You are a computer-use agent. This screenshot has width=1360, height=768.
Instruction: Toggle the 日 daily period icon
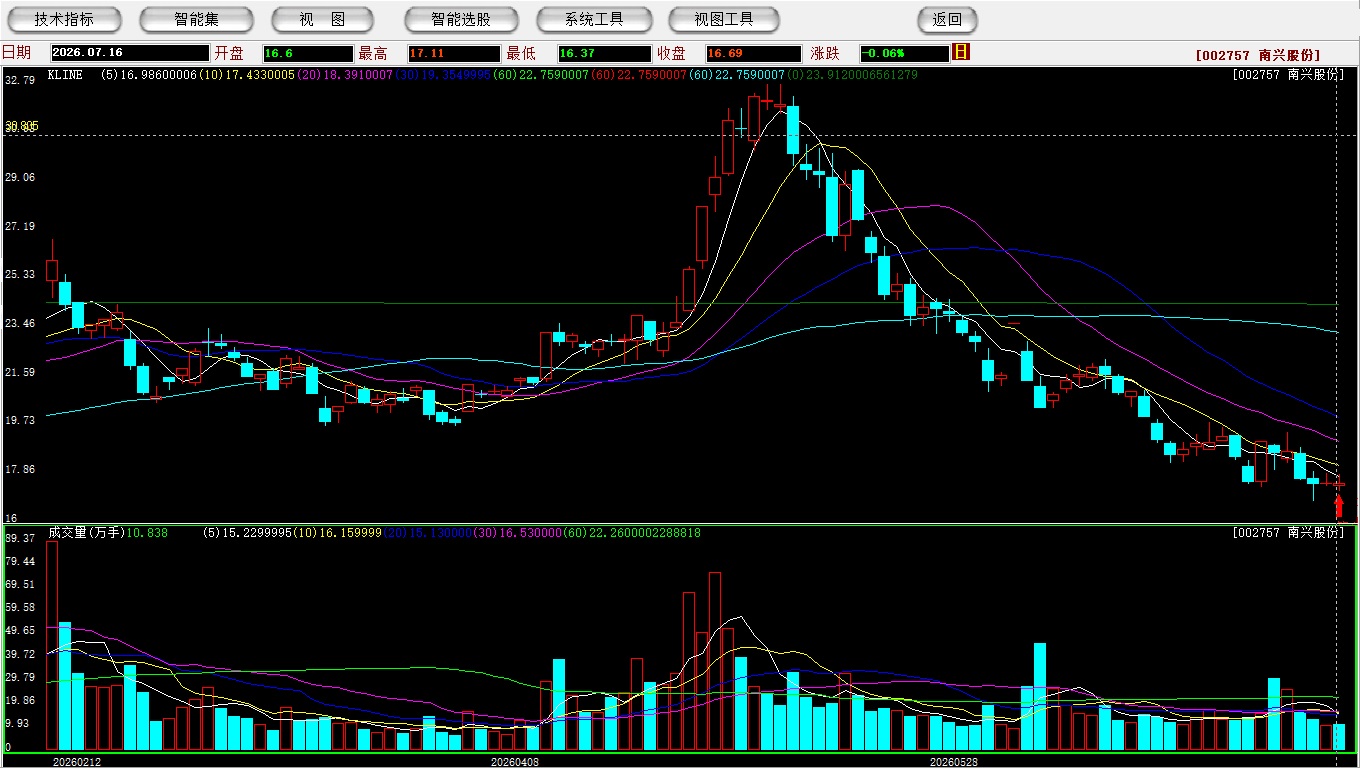[962, 53]
